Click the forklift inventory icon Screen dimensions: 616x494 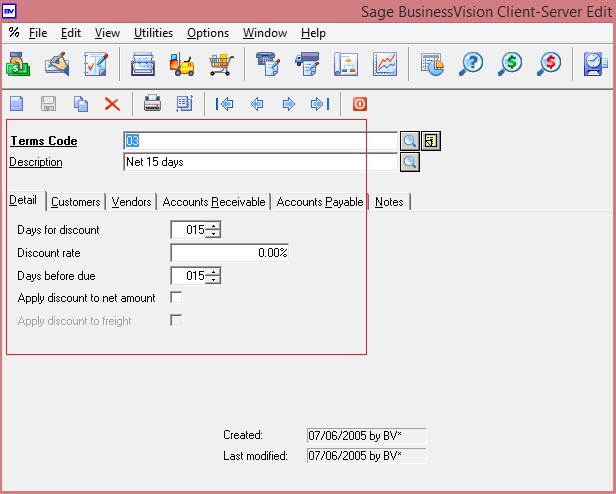click(x=183, y=66)
